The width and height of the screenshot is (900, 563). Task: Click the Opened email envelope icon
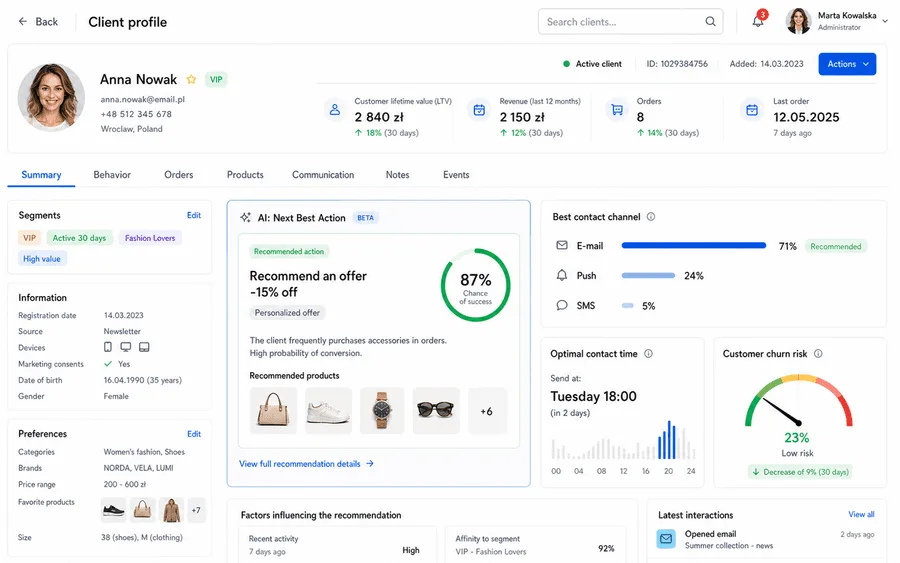coord(666,538)
